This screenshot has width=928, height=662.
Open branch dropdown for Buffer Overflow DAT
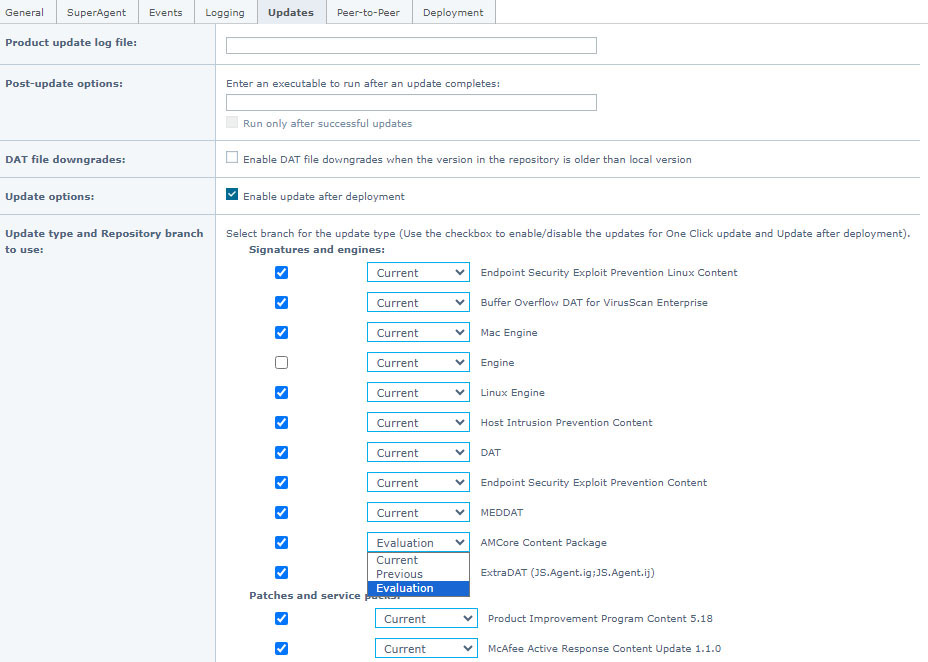(418, 302)
